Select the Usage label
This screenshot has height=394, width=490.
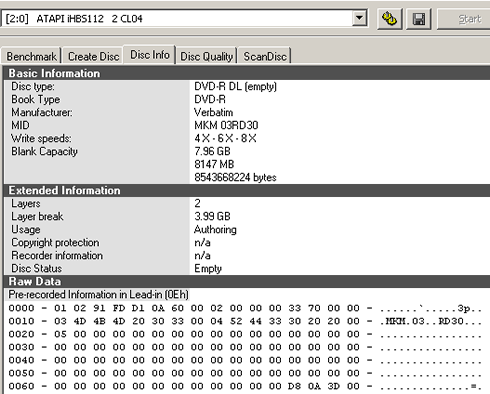point(26,229)
